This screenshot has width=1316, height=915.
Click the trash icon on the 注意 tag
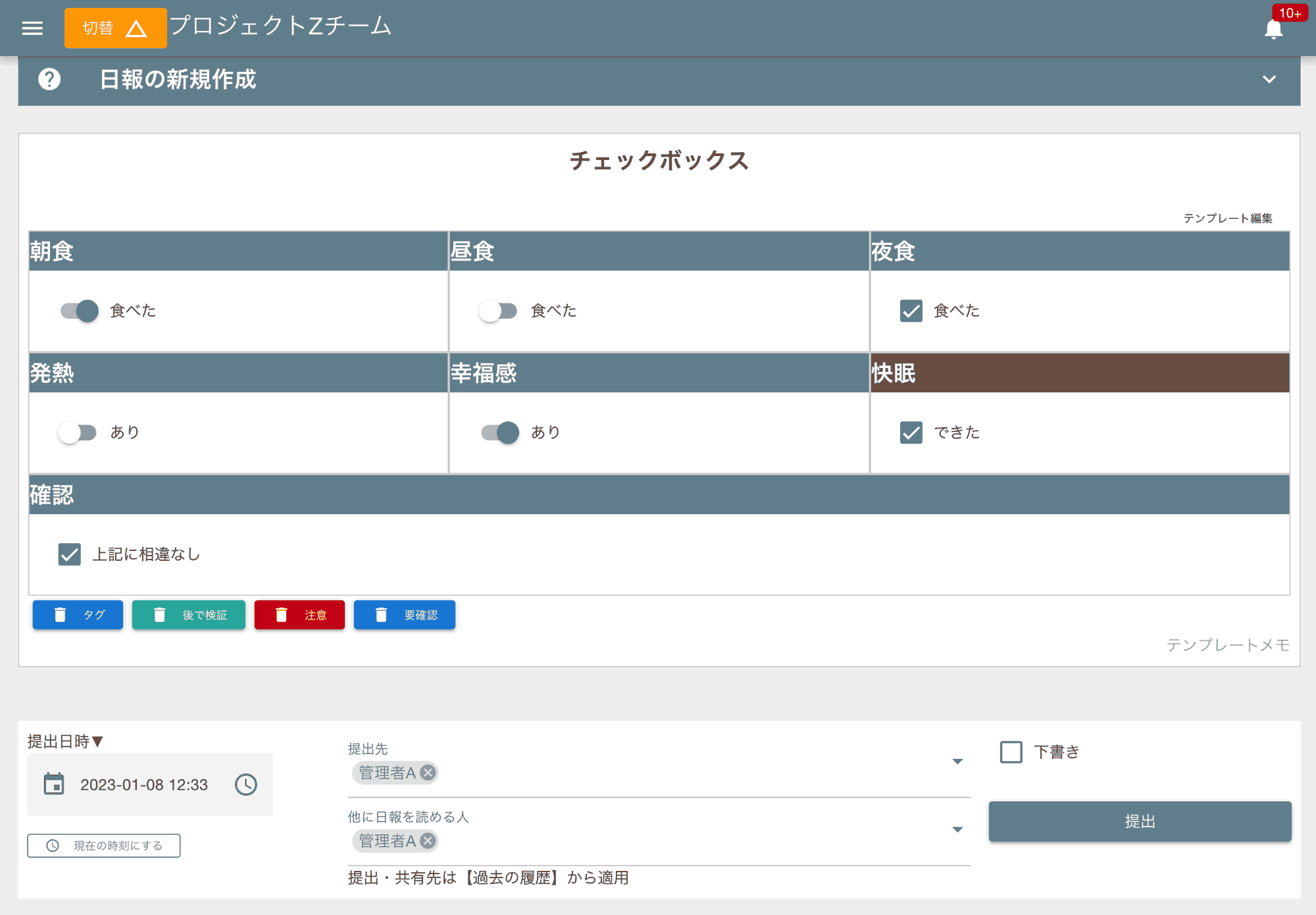click(282, 614)
